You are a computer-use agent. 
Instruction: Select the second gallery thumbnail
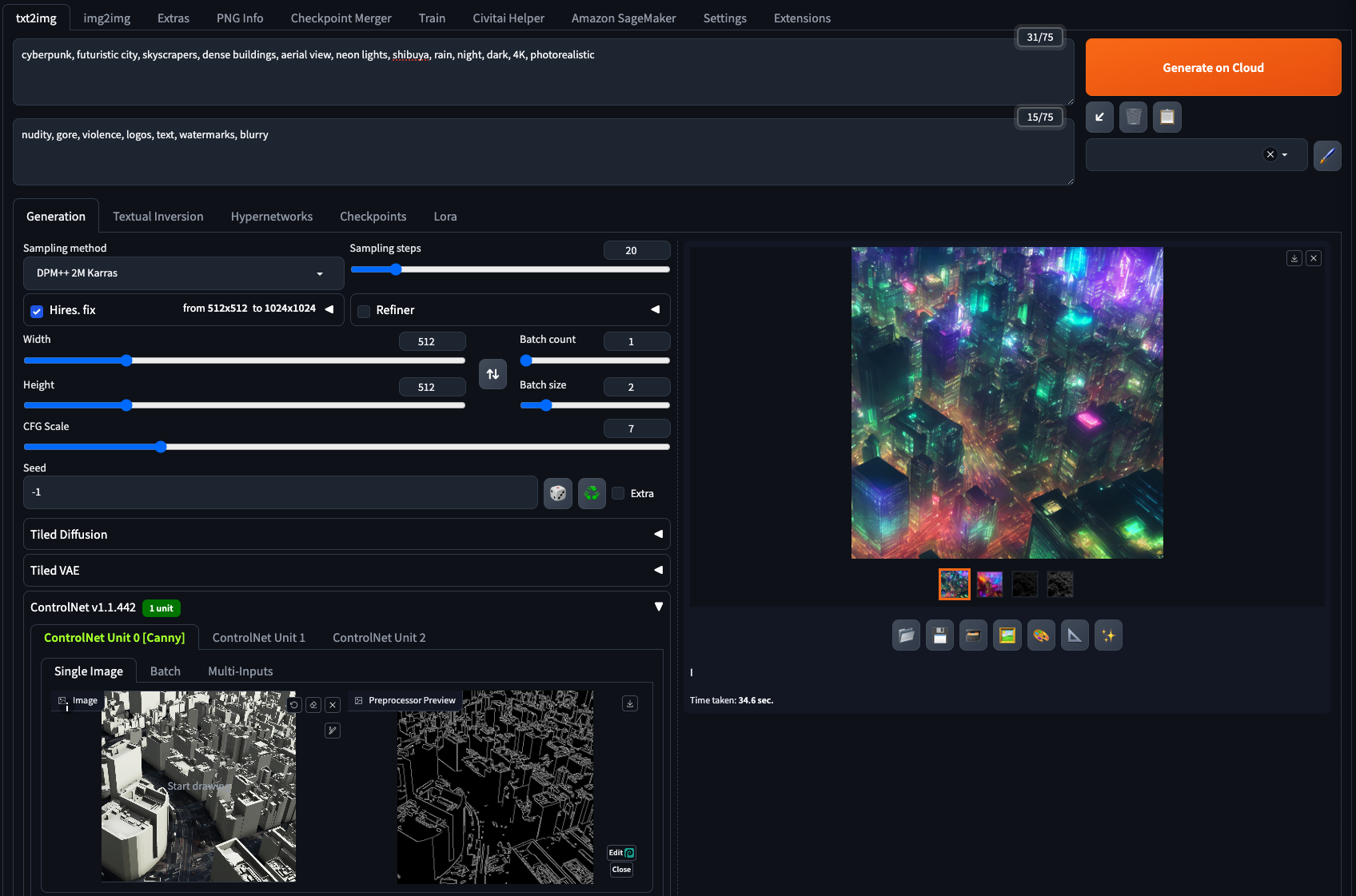coord(990,584)
